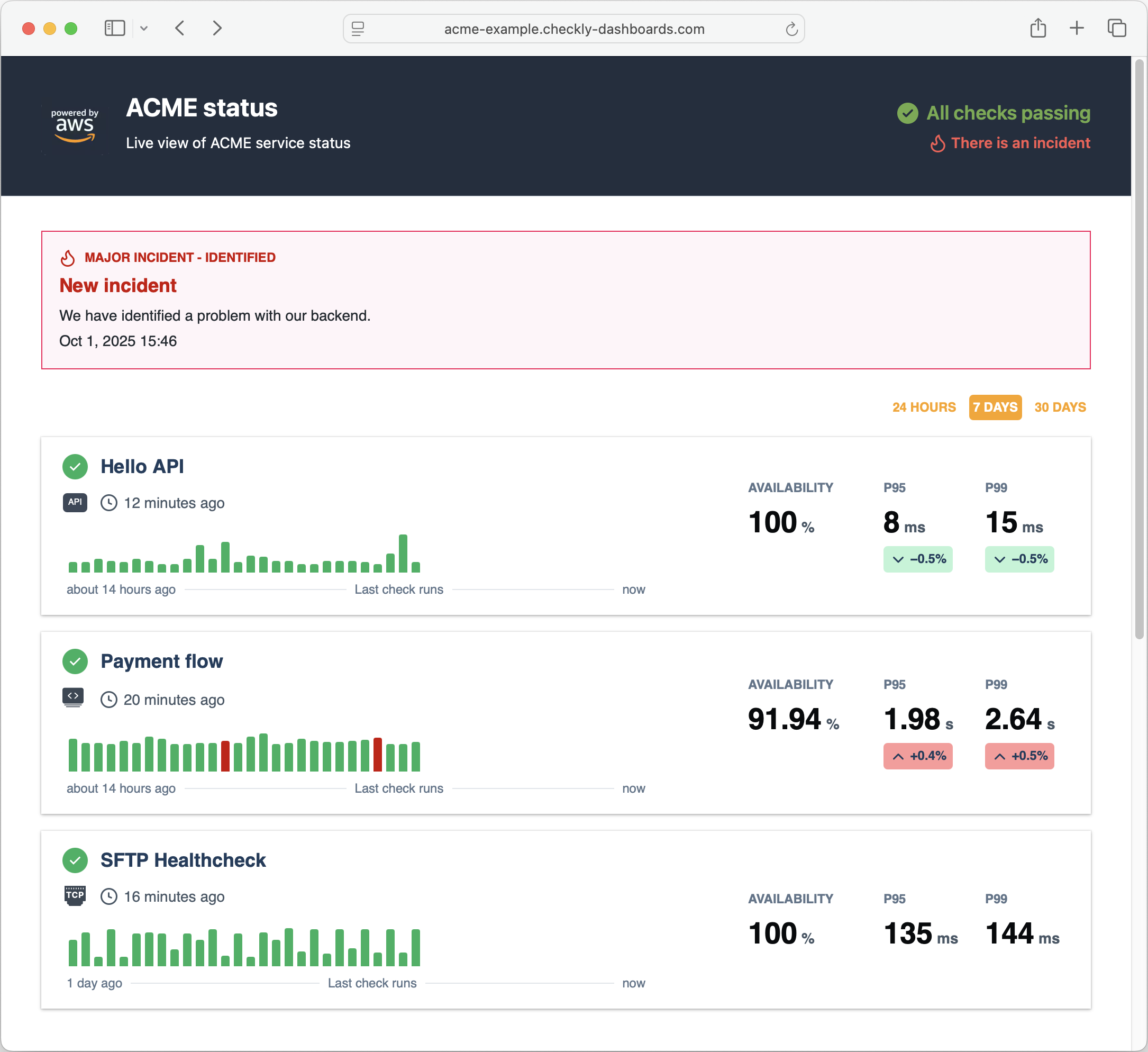
Task: Click the browser check icon under Payment flow
Action: (x=74, y=698)
